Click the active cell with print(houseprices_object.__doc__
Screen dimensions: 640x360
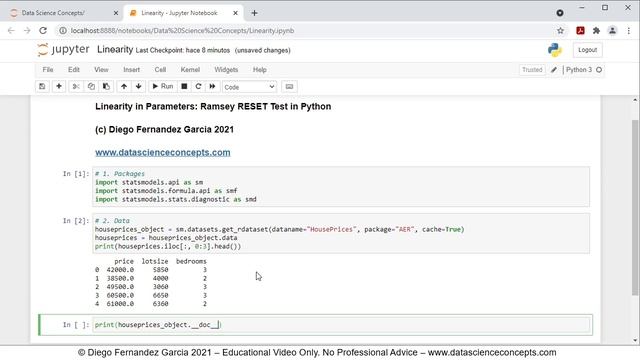click(341, 325)
